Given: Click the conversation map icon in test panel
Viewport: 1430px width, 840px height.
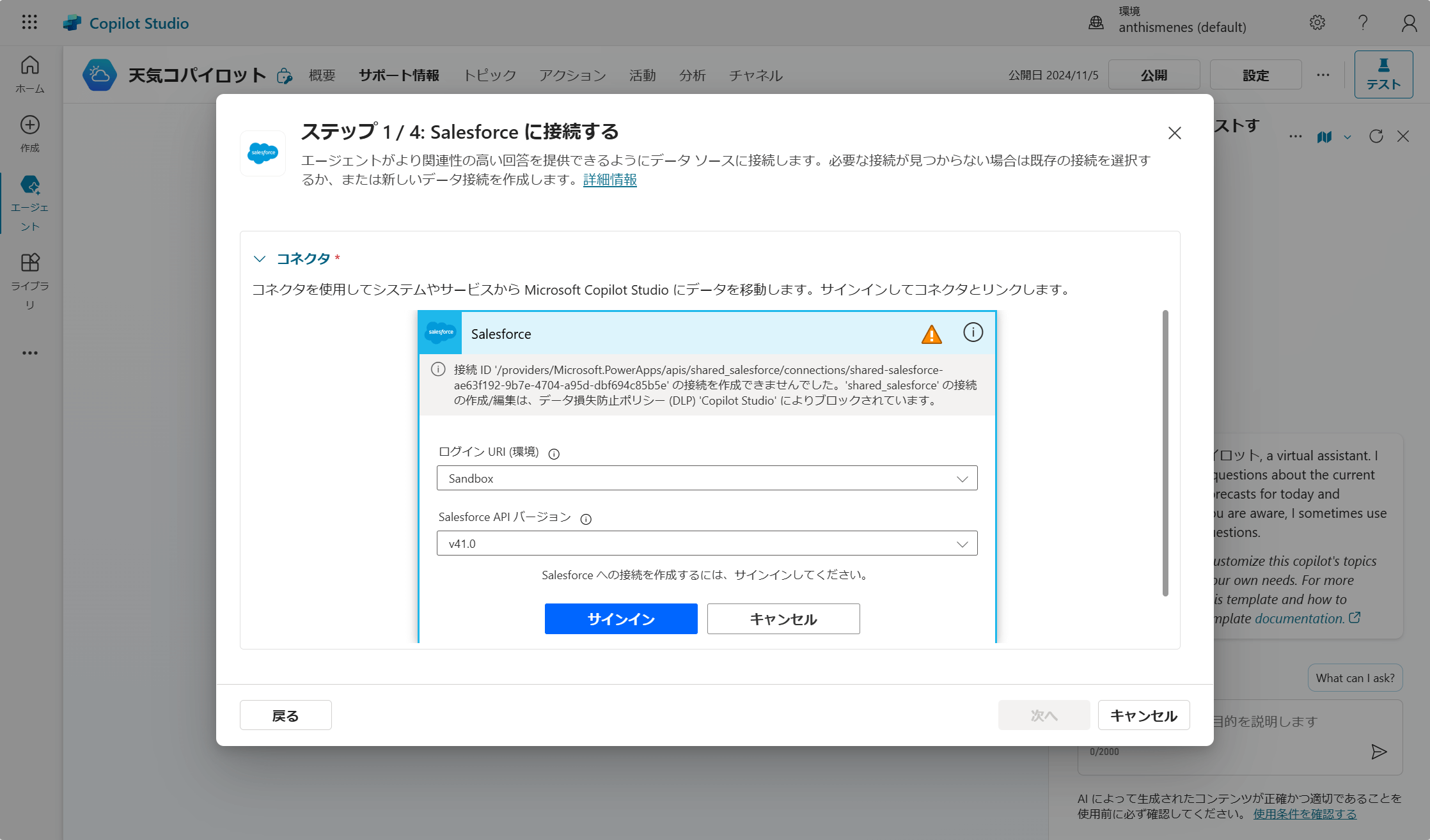Looking at the screenshot, I should pyautogui.click(x=1324, y=136).
